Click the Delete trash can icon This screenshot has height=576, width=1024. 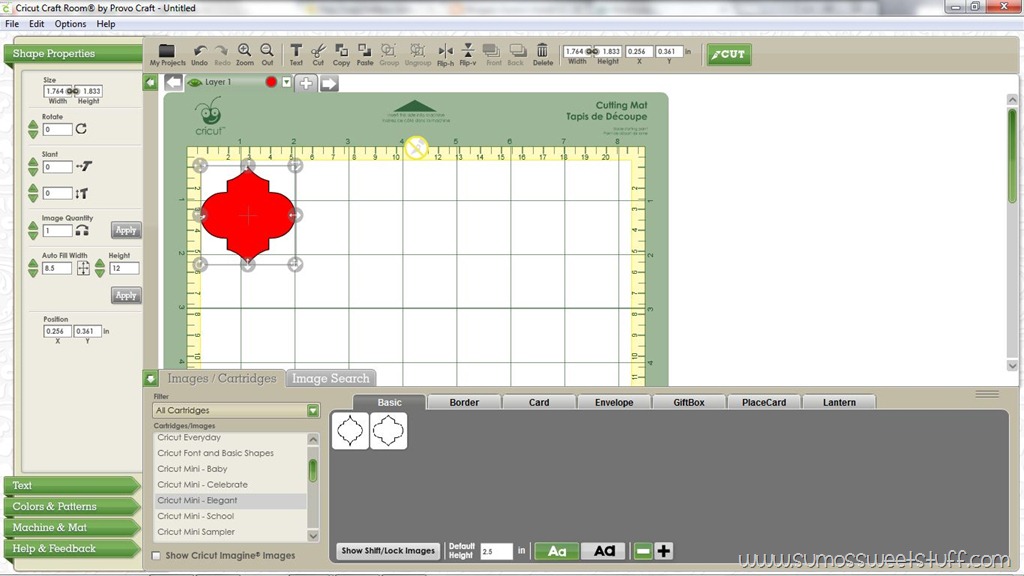[x=542, y=50]
